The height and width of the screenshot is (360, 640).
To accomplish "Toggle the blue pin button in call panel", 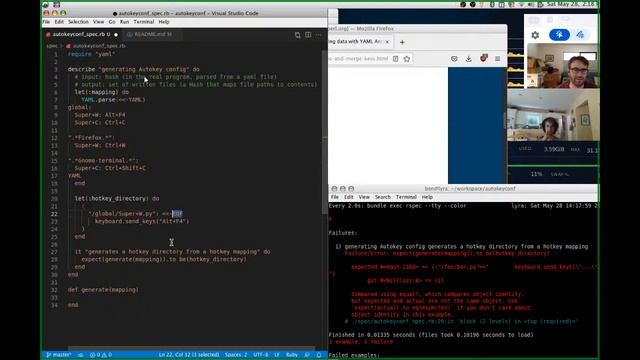I will [559, 35].
